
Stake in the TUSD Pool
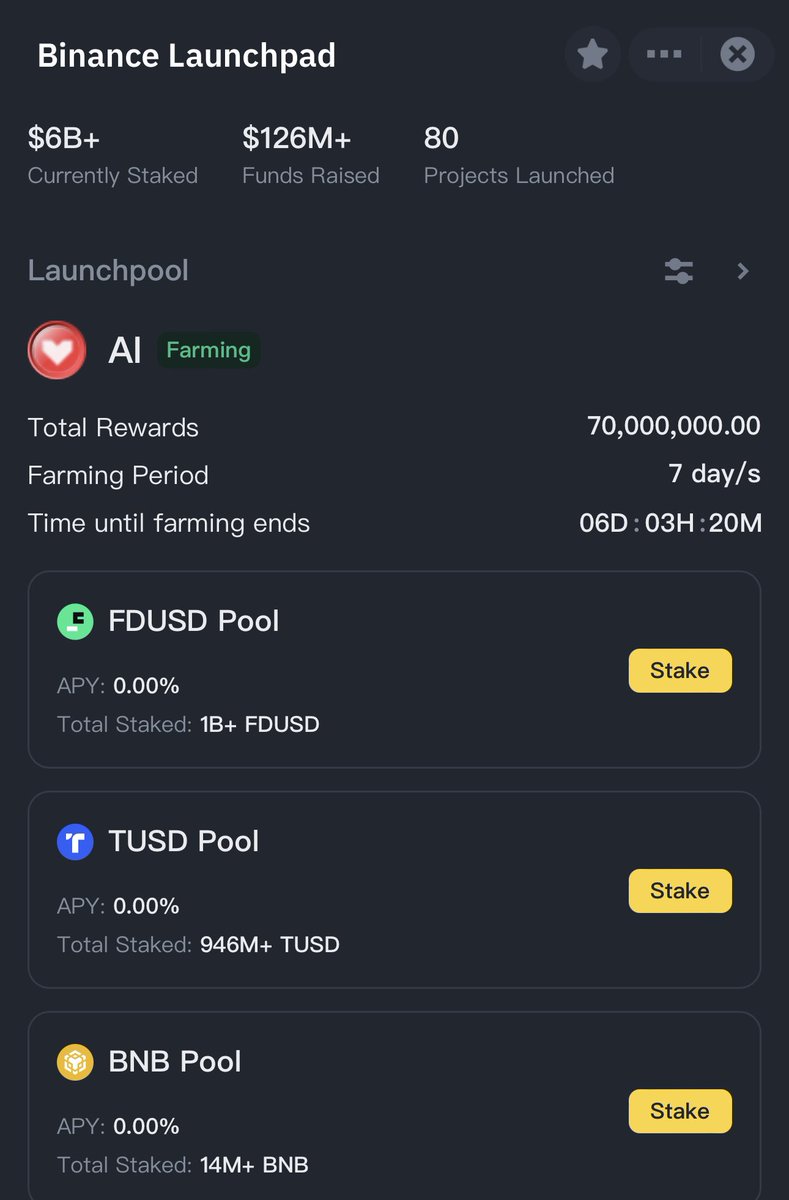[680, 891]
